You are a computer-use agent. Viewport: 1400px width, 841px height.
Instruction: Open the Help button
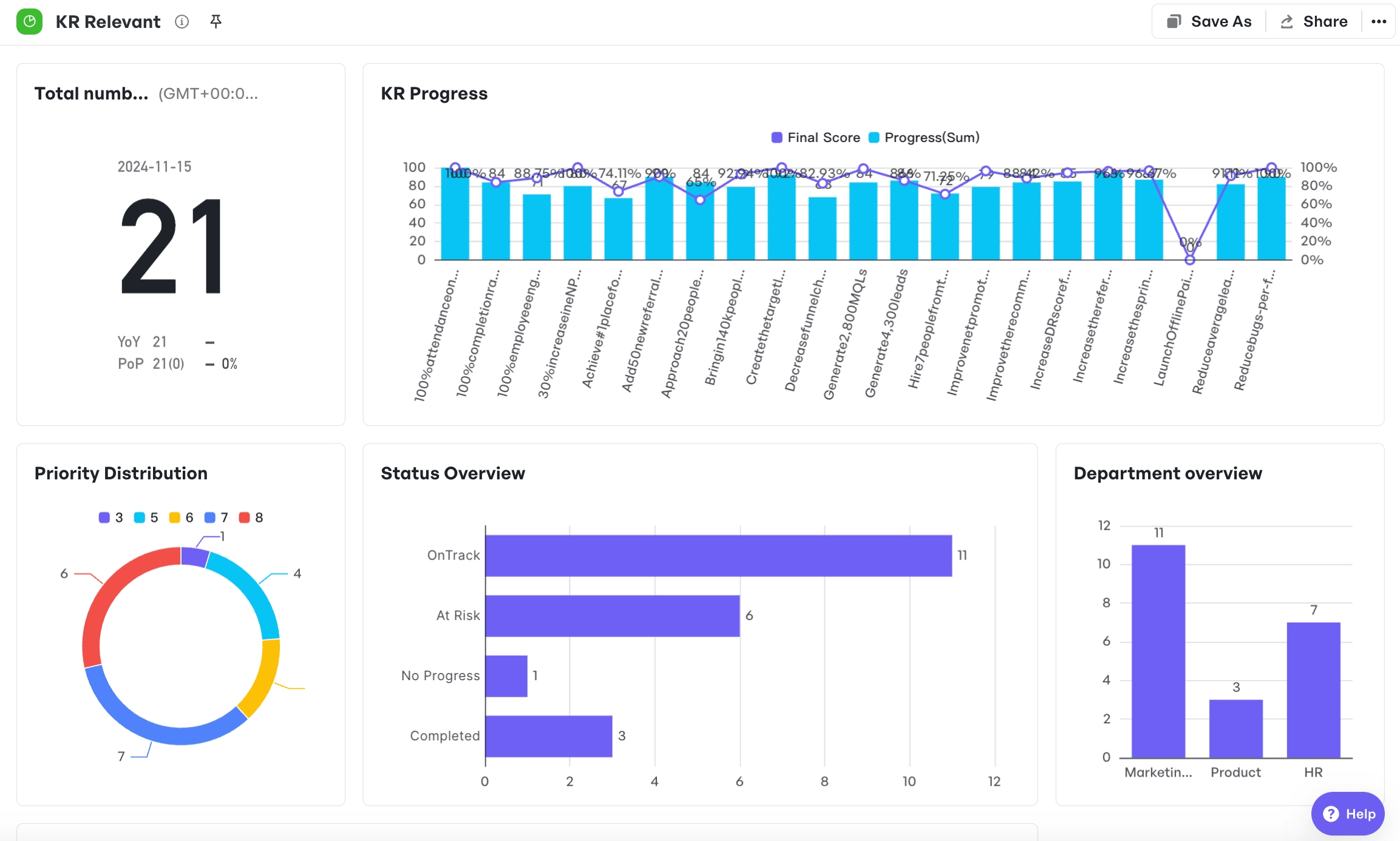[1348, 814]
